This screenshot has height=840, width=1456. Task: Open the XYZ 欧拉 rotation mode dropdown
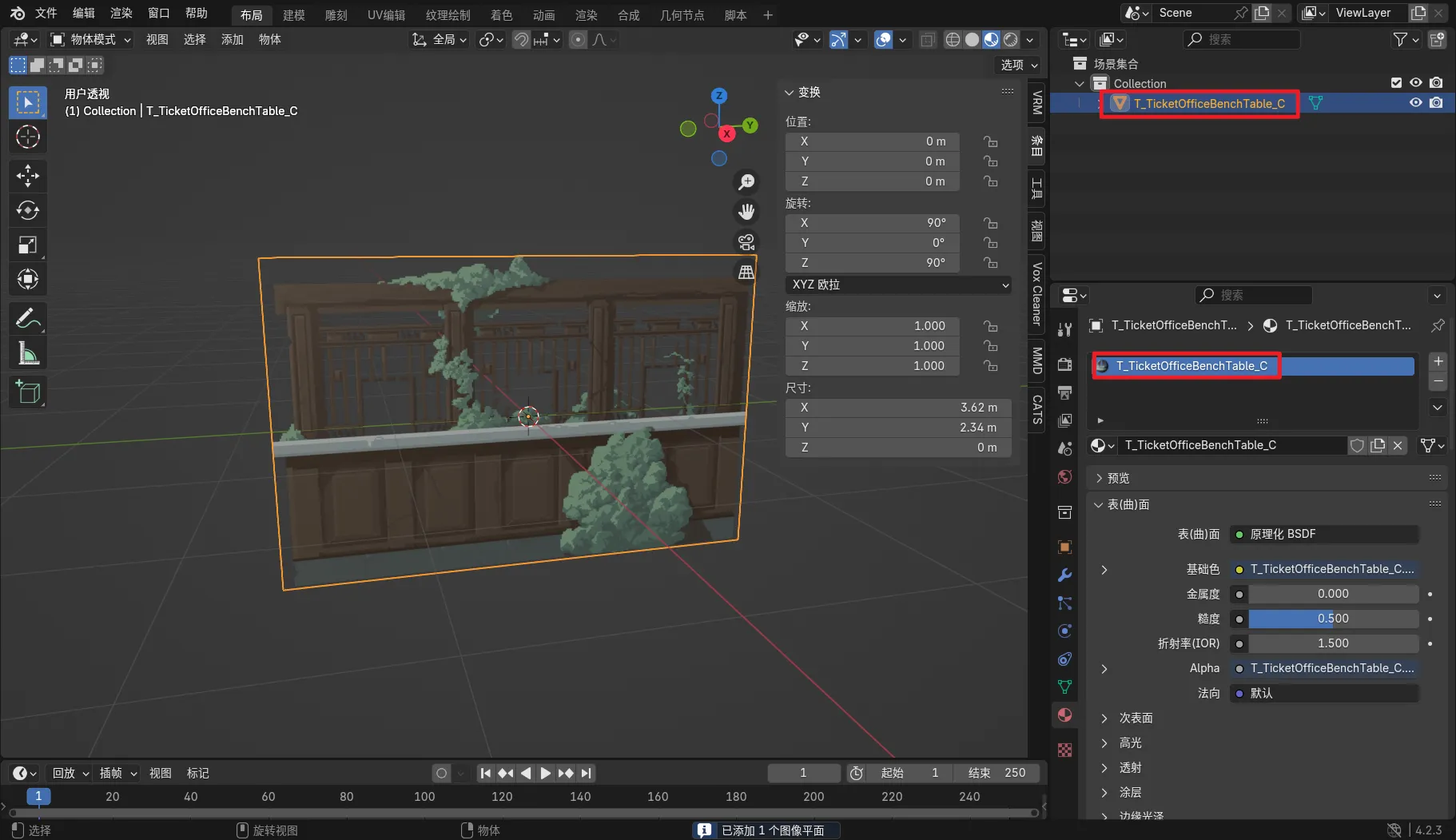pos(899,285)
